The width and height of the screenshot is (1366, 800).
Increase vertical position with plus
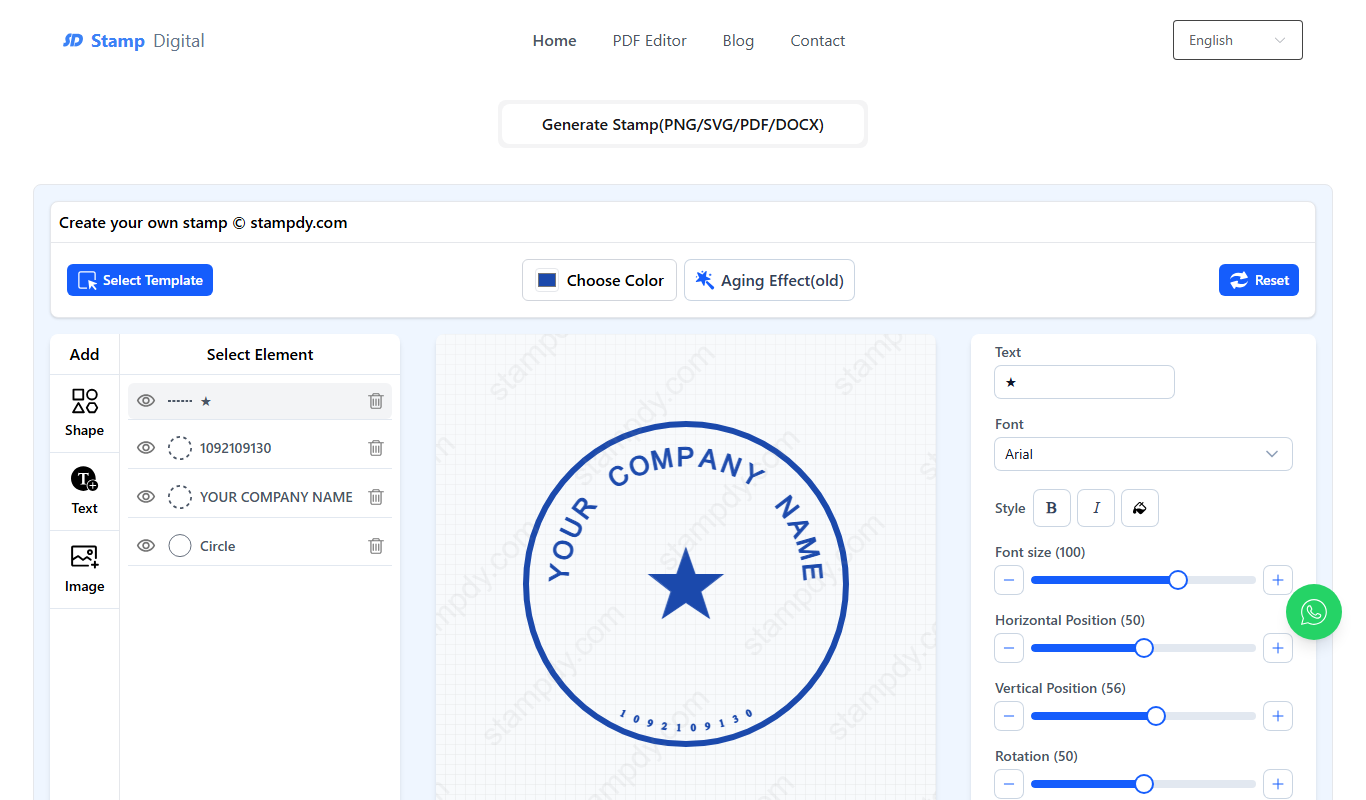pyautogui.click(x=1278, y=716)
